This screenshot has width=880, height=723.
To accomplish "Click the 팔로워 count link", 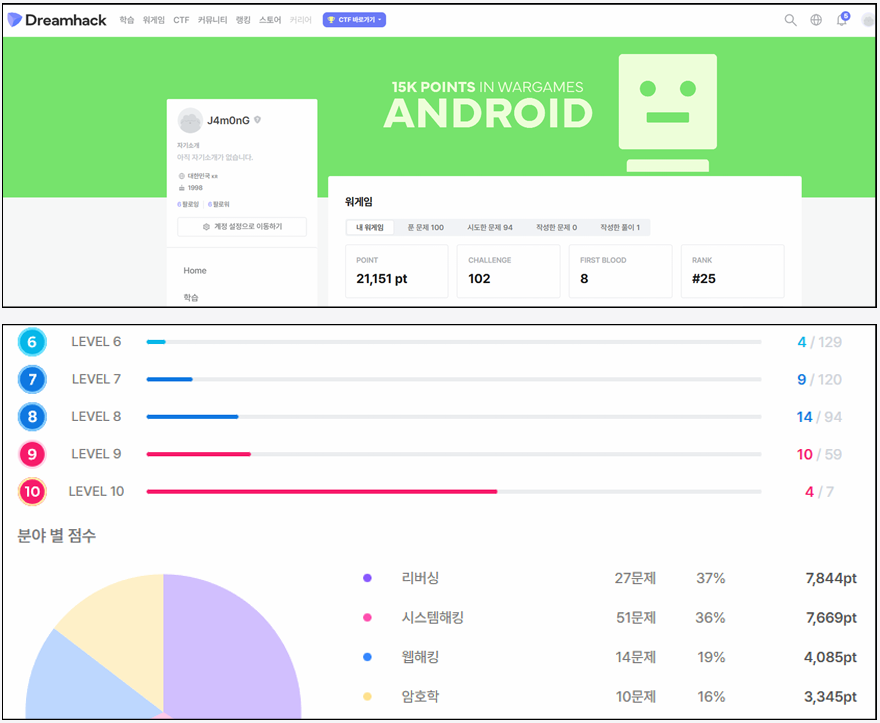I will coord(218,204).
